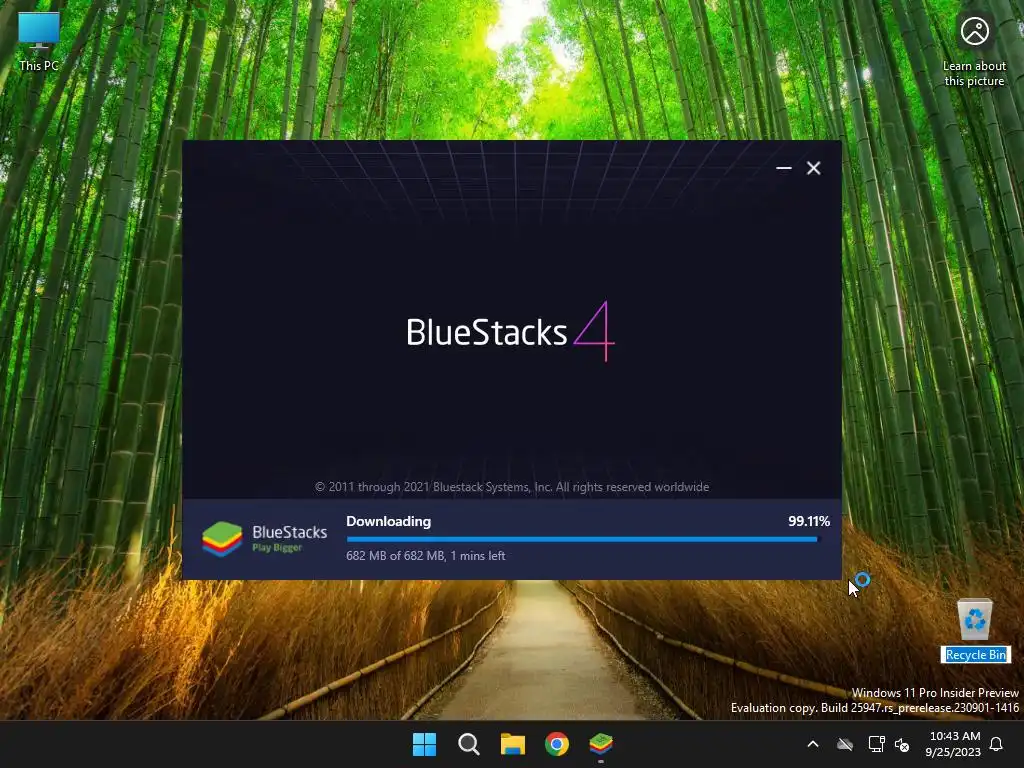Screen dimensions: 1024x768
Task: Click the muted volume tray icon
Action: coord(902,744)
